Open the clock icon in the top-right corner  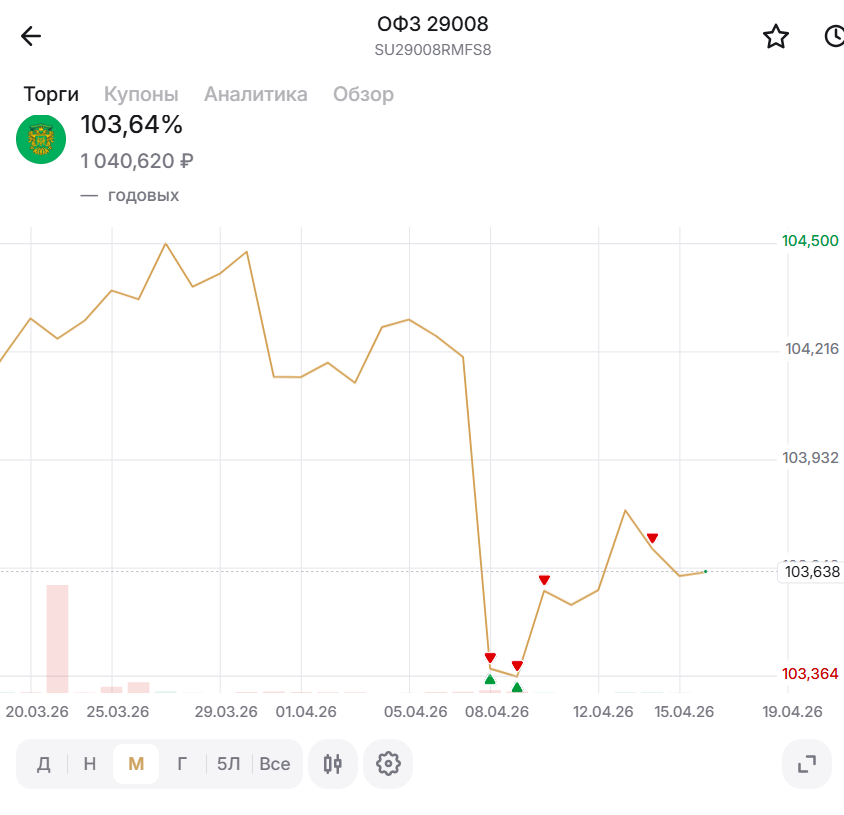(834, 37)
